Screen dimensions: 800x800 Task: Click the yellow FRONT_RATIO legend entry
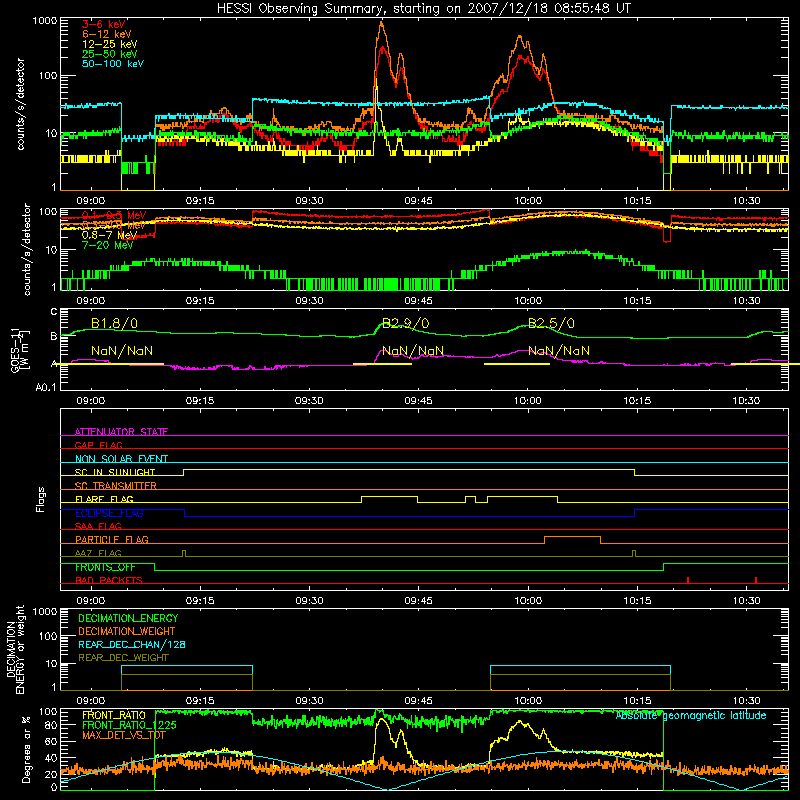tap(114, 715)
